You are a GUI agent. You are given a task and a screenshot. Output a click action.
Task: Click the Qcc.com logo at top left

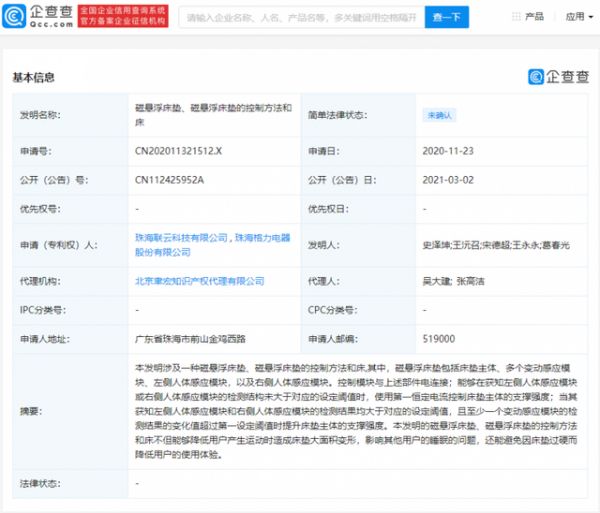[39, 17]
